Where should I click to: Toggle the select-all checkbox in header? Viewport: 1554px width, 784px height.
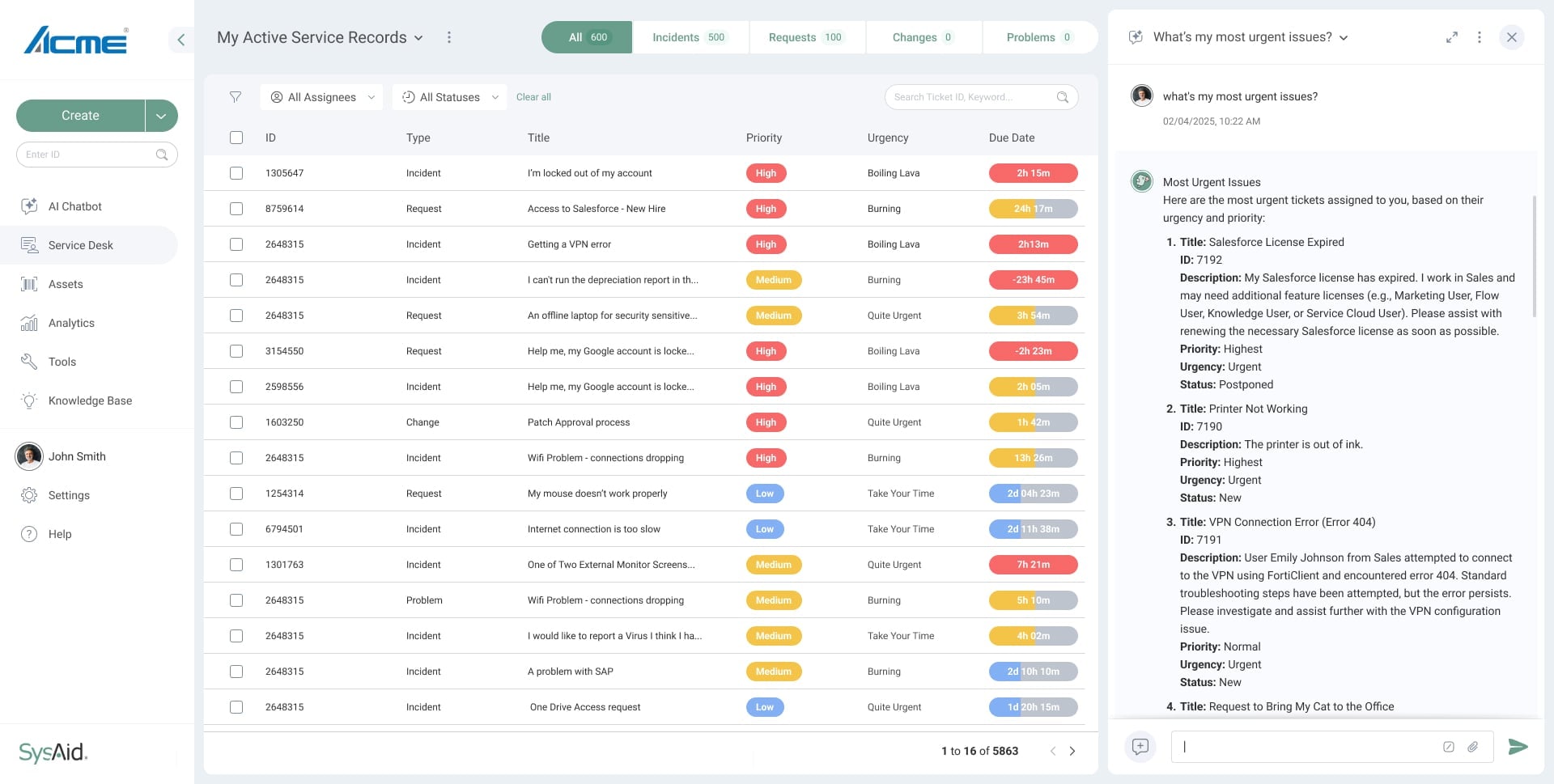pyautogui.click(x=236, y=138)
